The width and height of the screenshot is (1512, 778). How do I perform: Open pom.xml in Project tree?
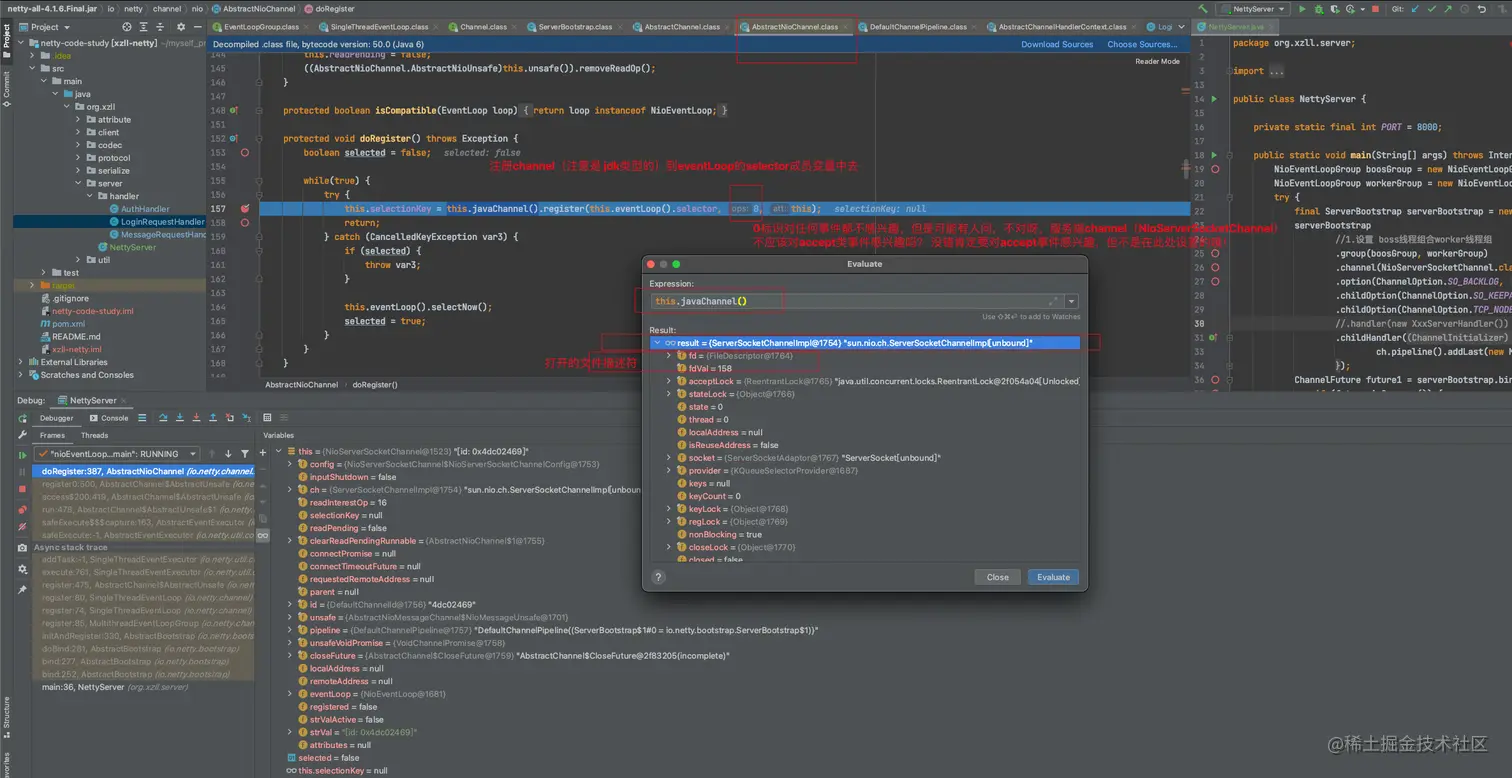[x=68, y=324]
